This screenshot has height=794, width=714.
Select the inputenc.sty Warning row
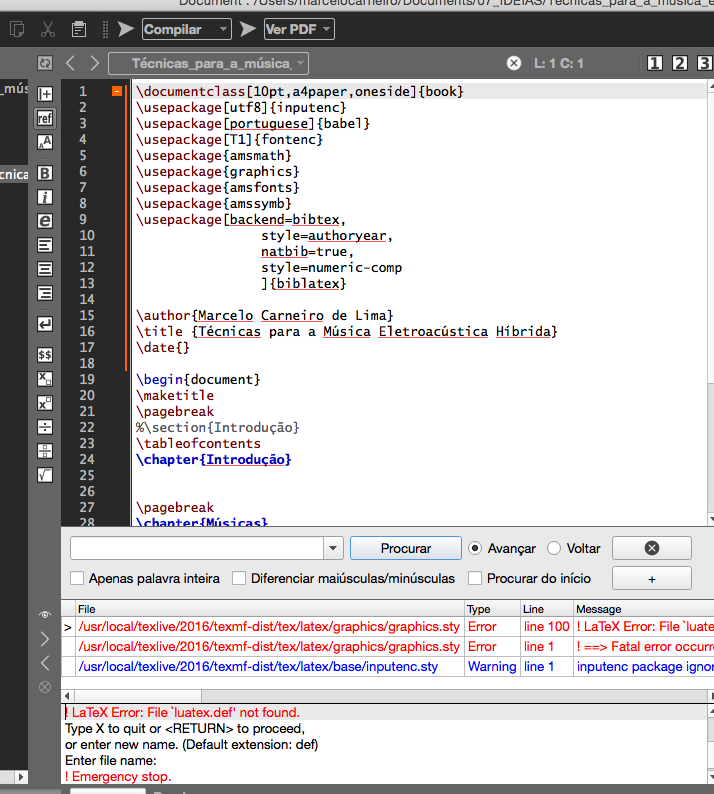pyautogui.click(x=387, y=666)
